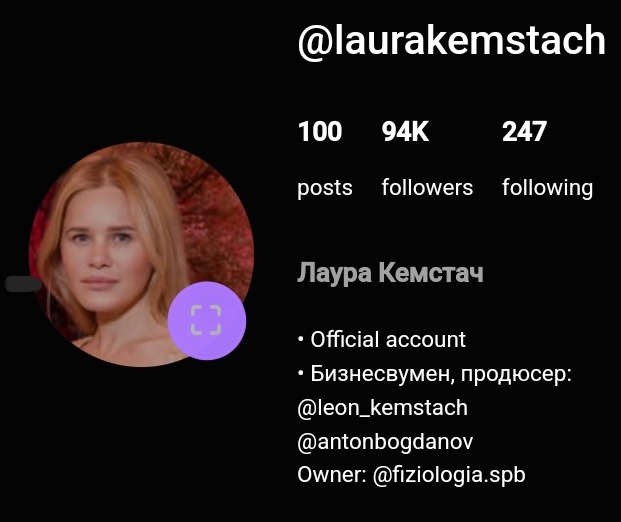
Task: Select the name Лаура Кемстач
Action: tap(390, 273)
